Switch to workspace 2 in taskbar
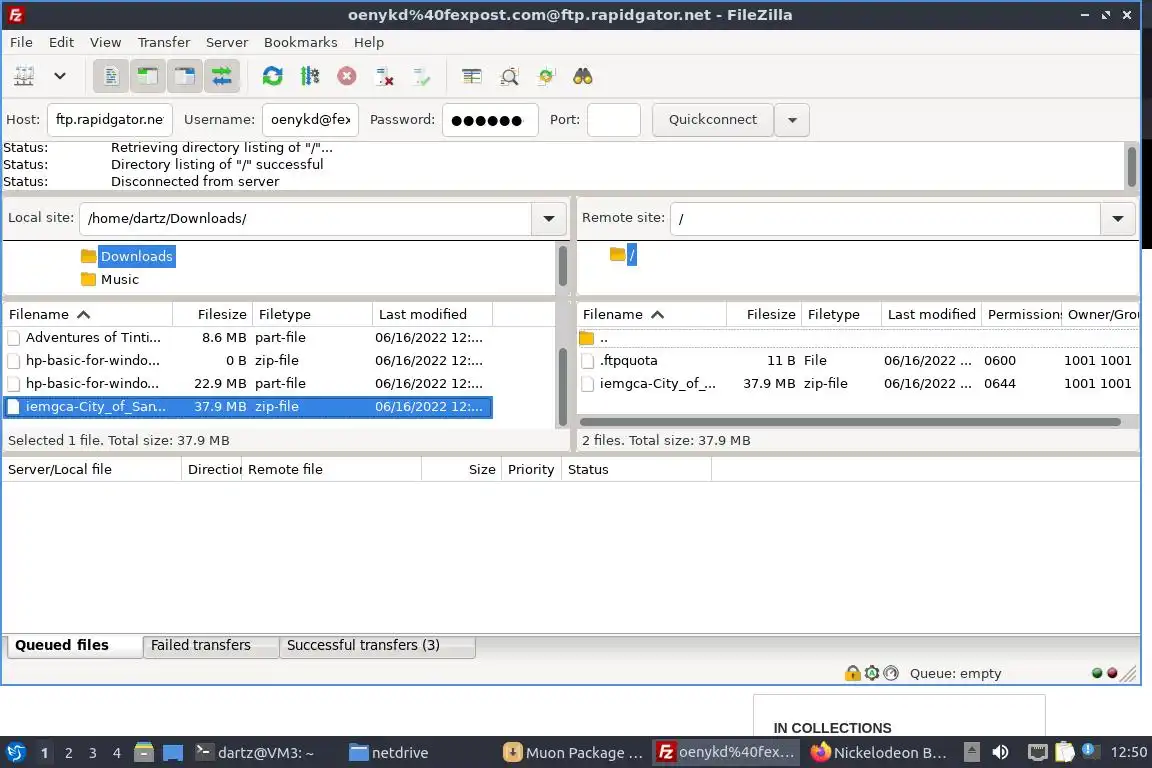The height and width of the screenshot is (768, 1152). click(68, 753)
